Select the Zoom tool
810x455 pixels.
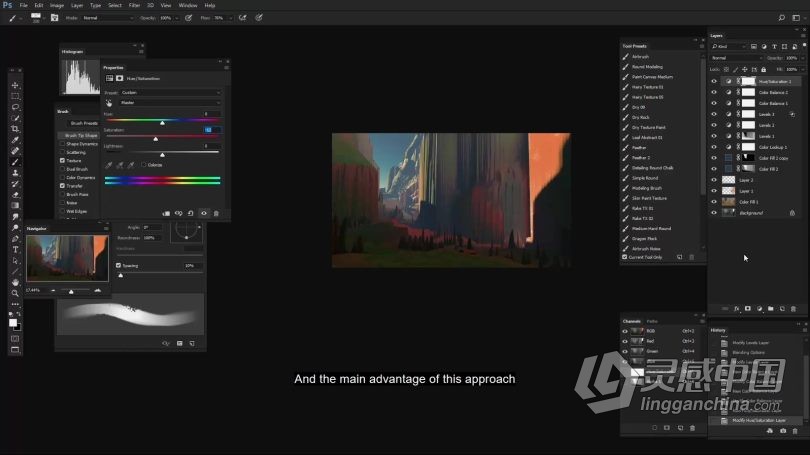(x=15, y=293)
